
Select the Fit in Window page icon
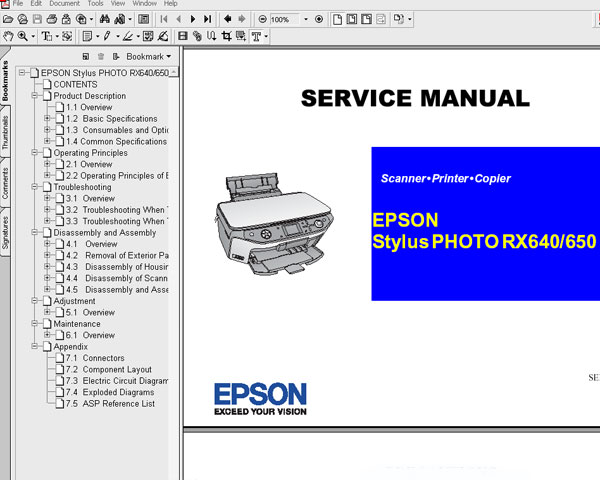(352, 19)
